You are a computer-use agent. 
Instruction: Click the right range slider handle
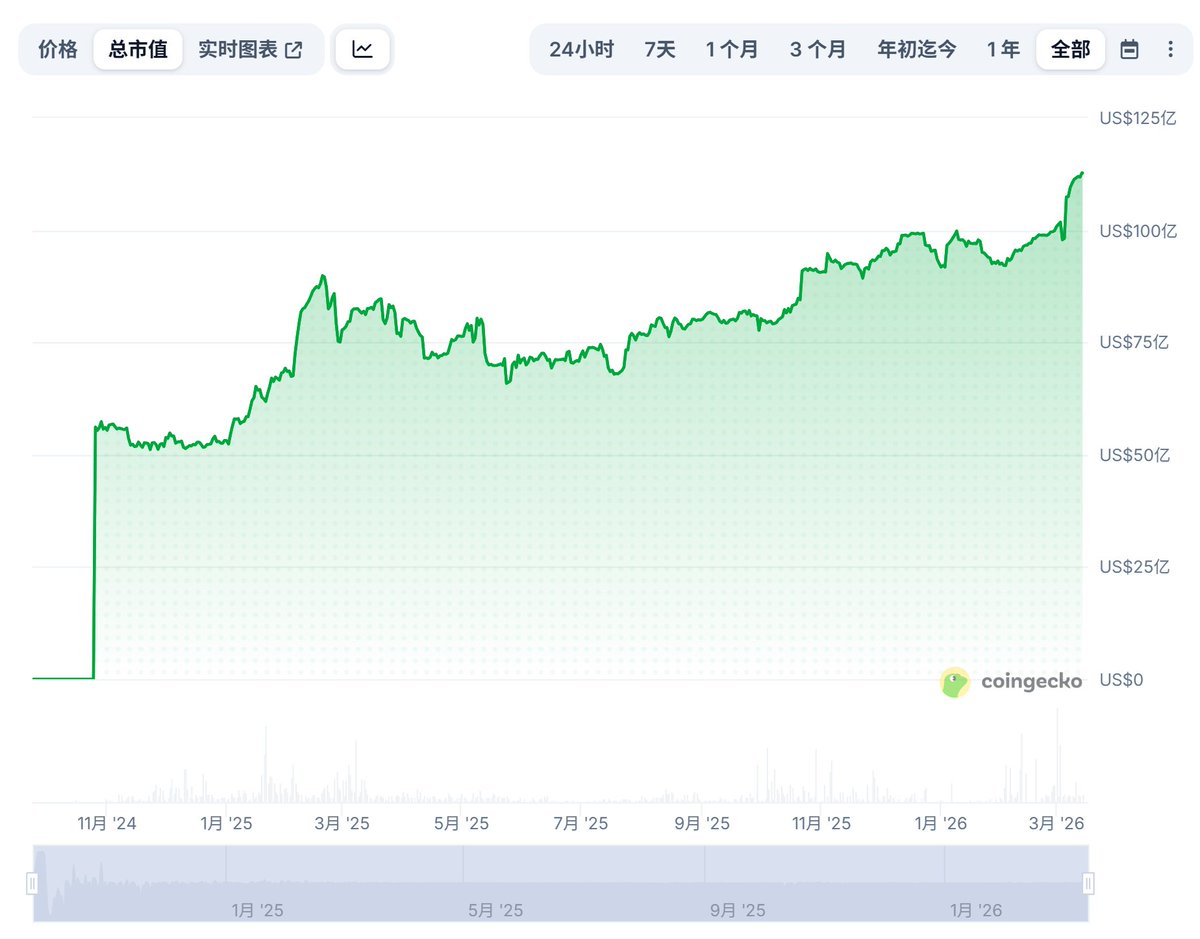1088,883
